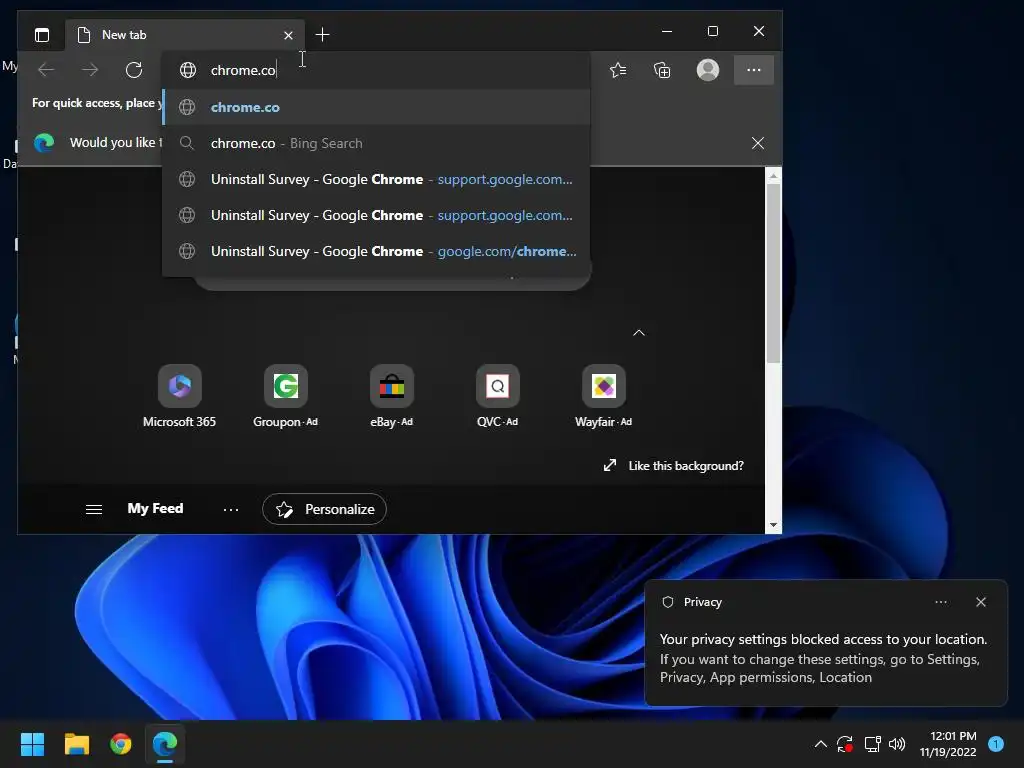The width and height of the screenshot is (1024, 768).
Task: Click scrollbar down arrow in Edge
Action: pos(773,525)
